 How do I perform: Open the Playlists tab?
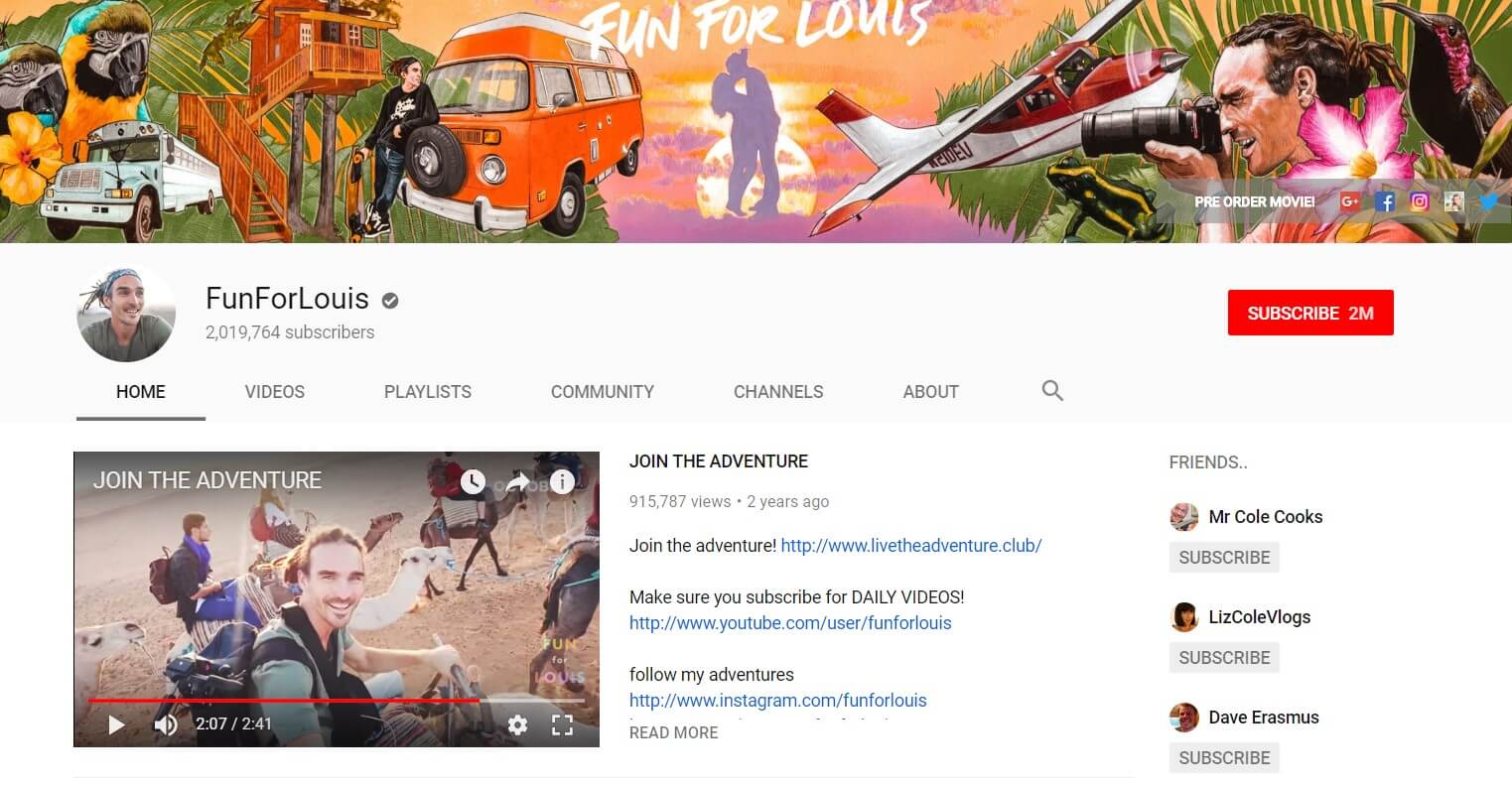[x=428, y=392]
